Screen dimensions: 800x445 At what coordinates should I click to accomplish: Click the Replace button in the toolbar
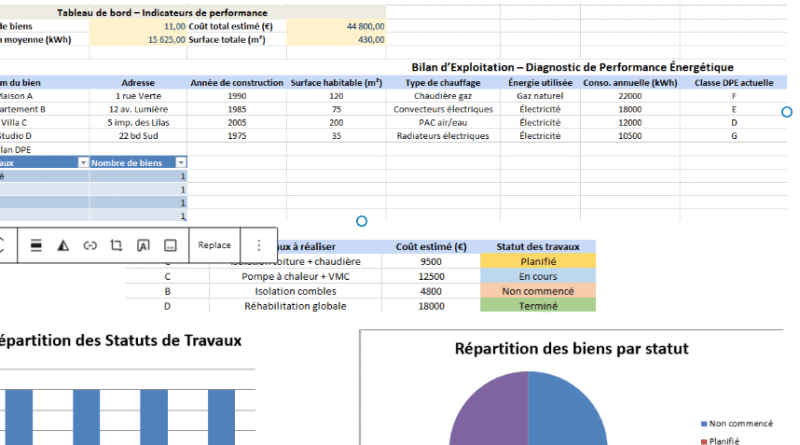point(214,245)
